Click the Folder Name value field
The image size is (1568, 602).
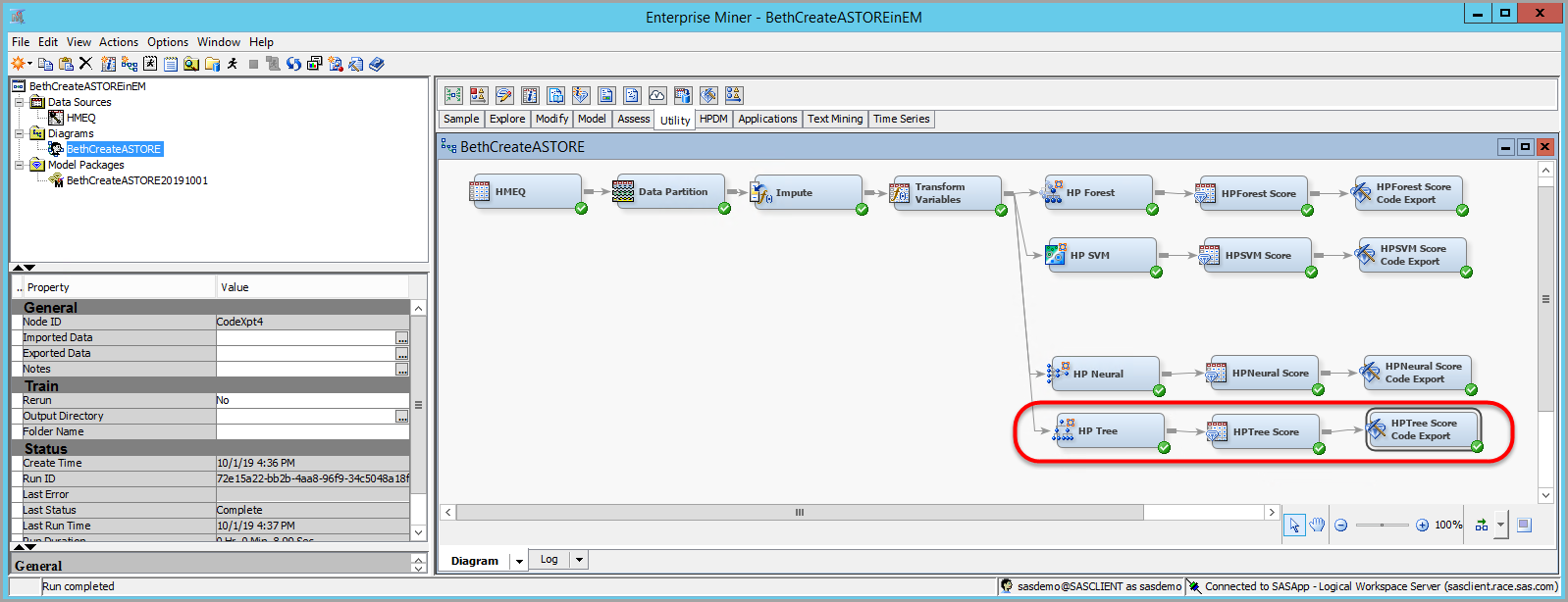(312, 432)
